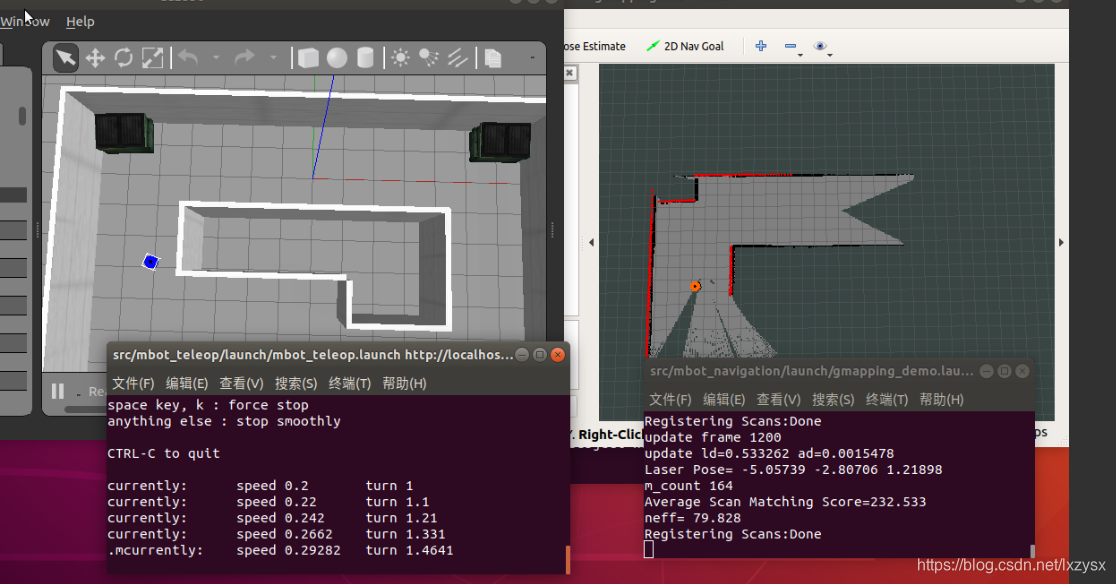Activate the rotate mode tool in Gazebo
Screen dimensions: 1116x584
[124, 58]
